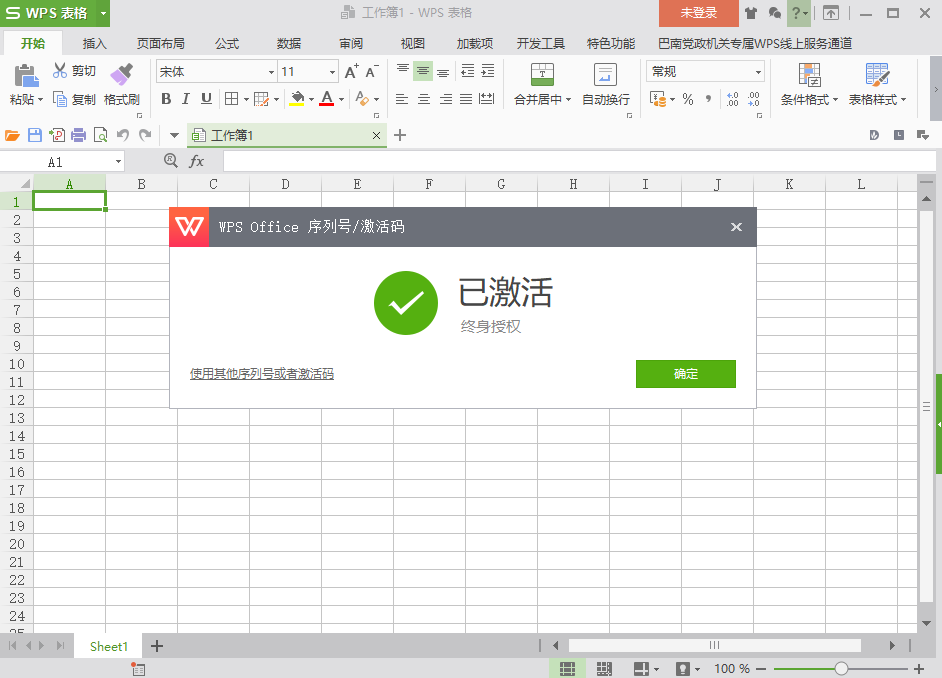Toggle align text left
This screenshot has height=678, width=942.
tap(402, 99)
